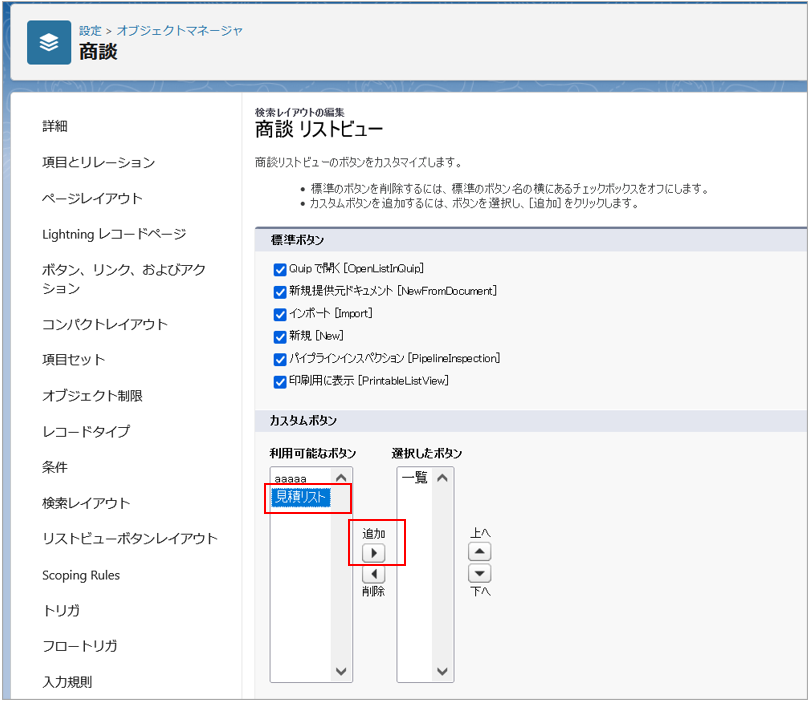Go to ページレイアウト sidebar item
The image size is (810, 703).
click(x=92, y=198)
